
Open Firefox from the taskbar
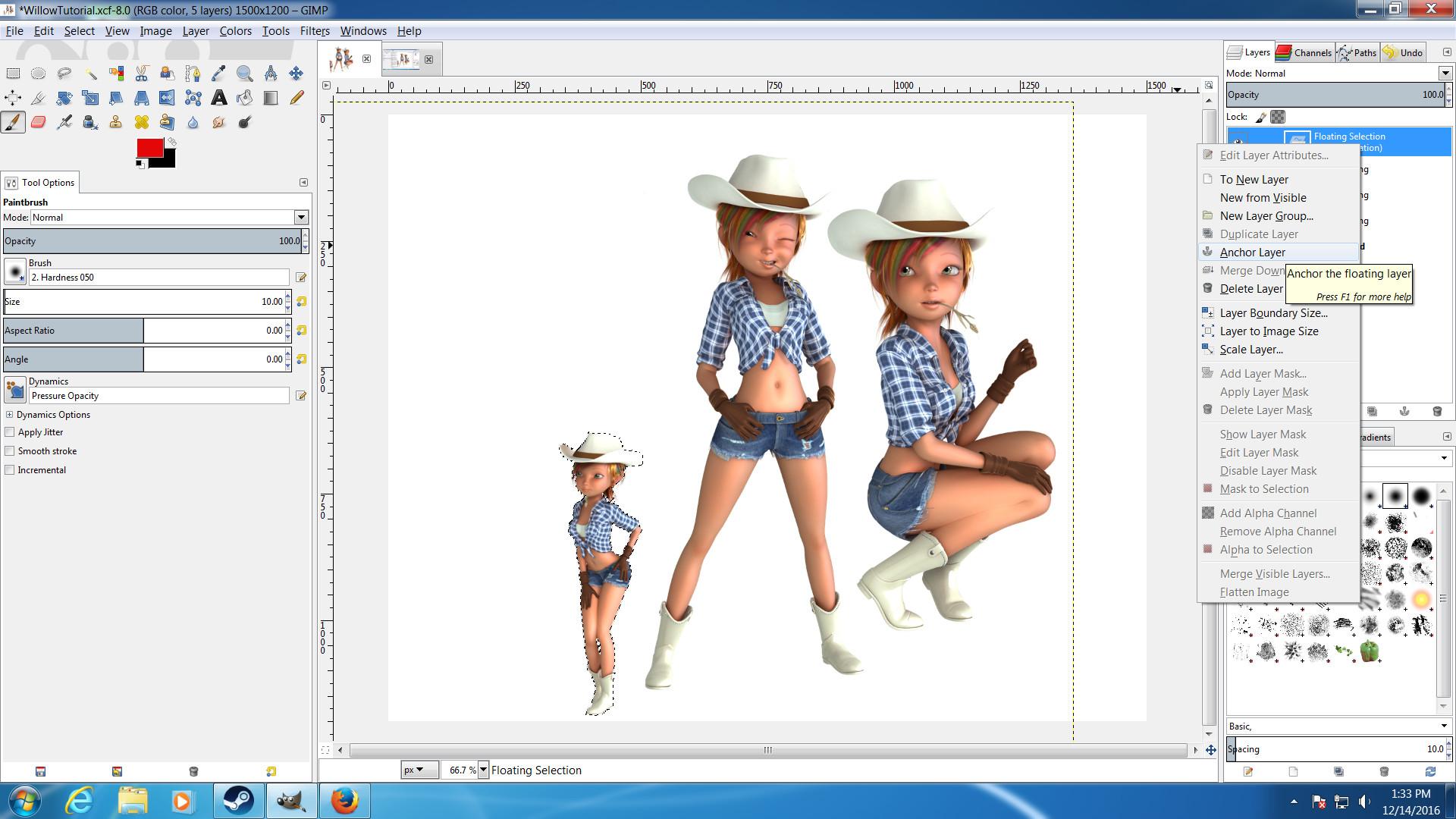tap(344, 801)
